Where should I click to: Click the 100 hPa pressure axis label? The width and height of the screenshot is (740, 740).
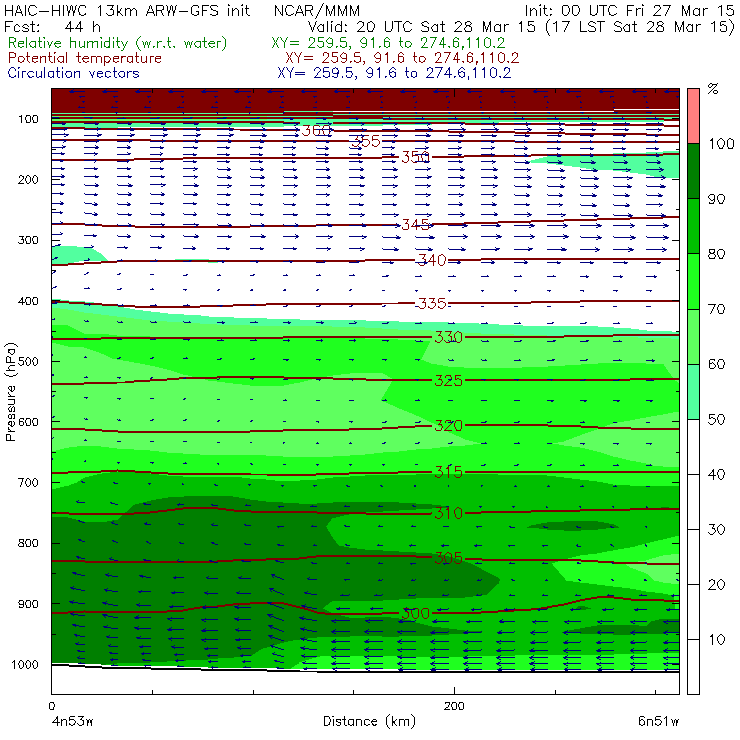[28, 119]
